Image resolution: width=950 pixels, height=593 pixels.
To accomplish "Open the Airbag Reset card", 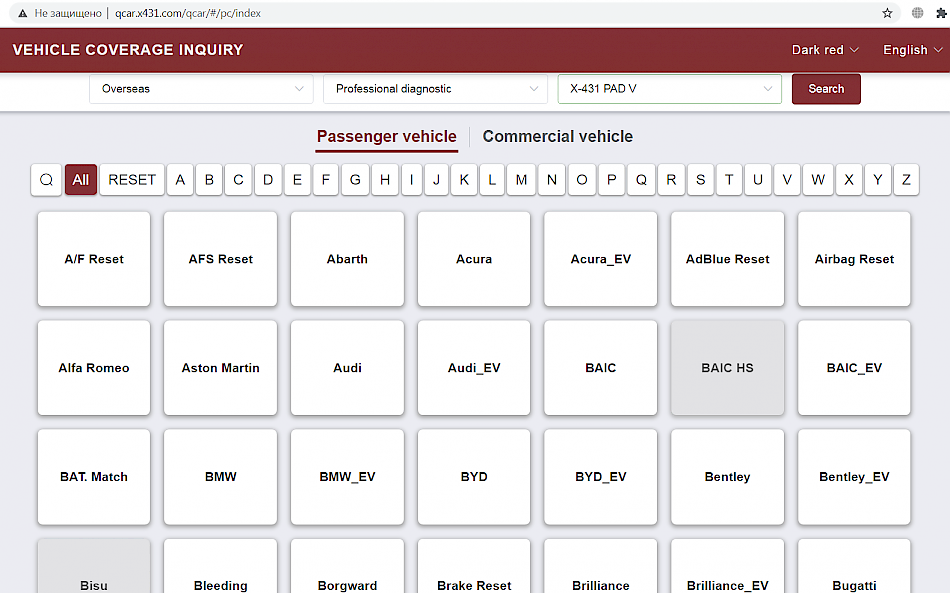I will click(854, 259).
